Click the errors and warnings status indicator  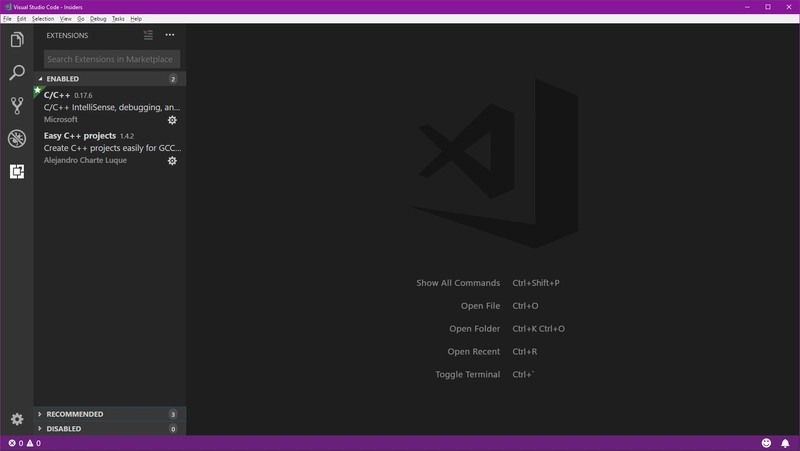(x=25, y=443)
